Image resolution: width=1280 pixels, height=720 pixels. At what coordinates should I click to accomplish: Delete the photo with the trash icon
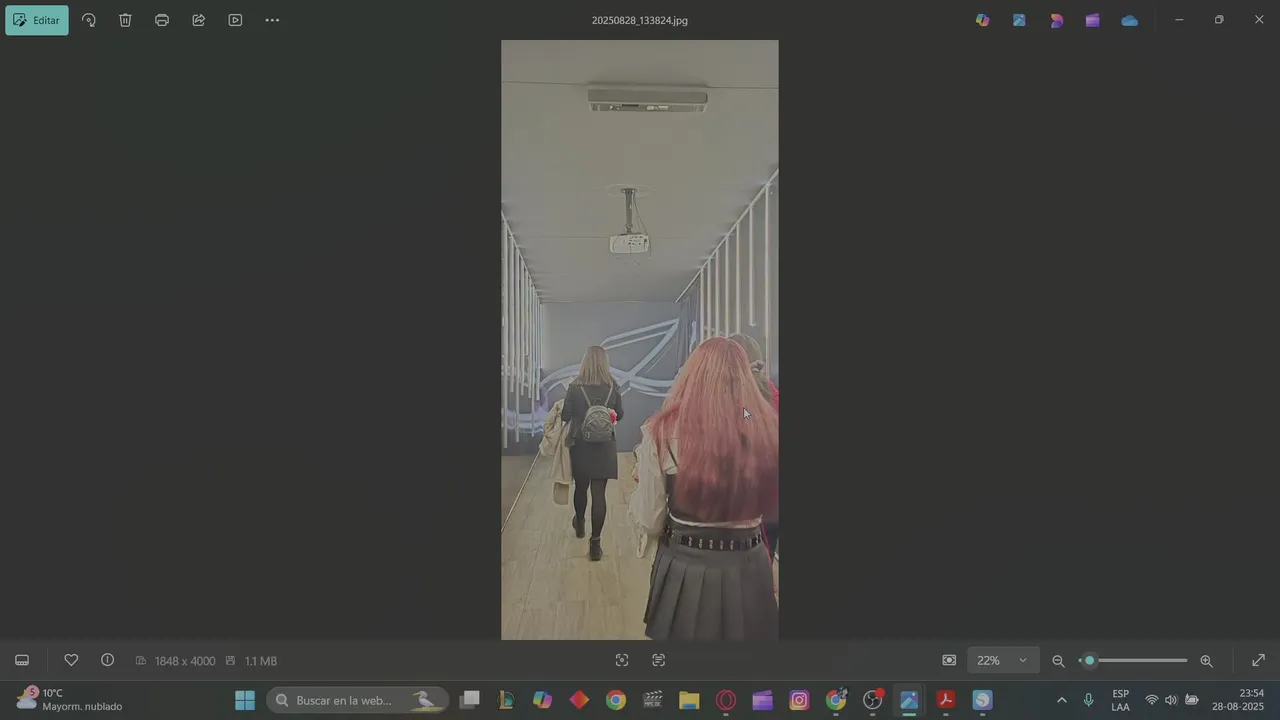(125, 20)
